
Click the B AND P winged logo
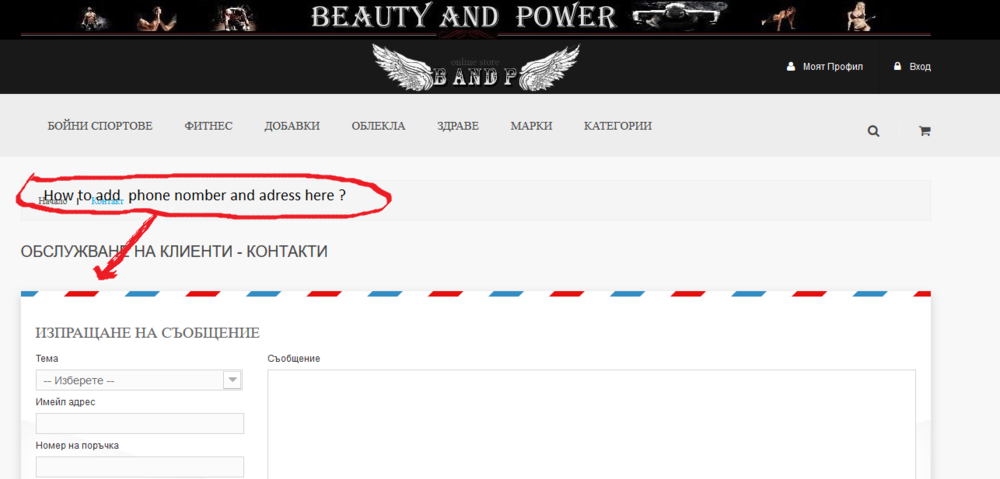(x=476, y=67)
